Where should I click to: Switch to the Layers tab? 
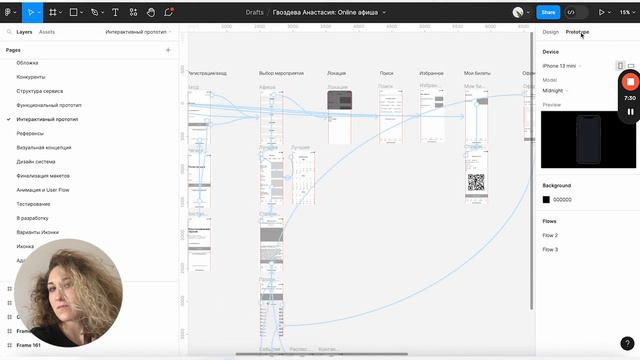coord(24,32)
